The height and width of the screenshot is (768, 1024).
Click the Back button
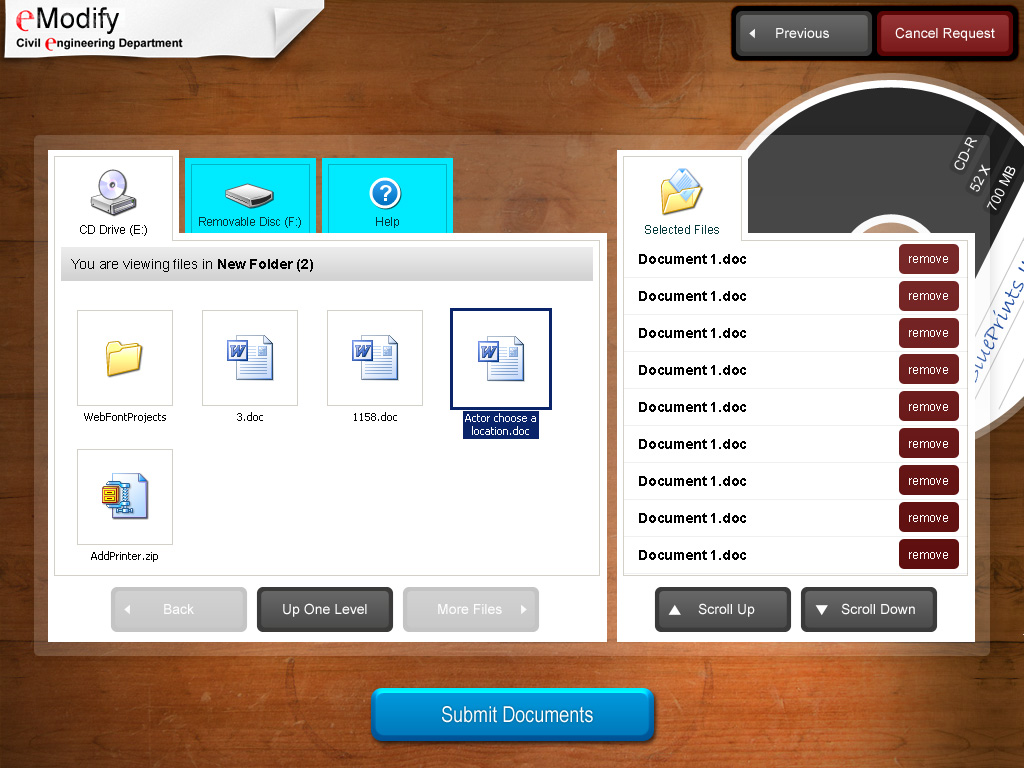tap(179, 609)
